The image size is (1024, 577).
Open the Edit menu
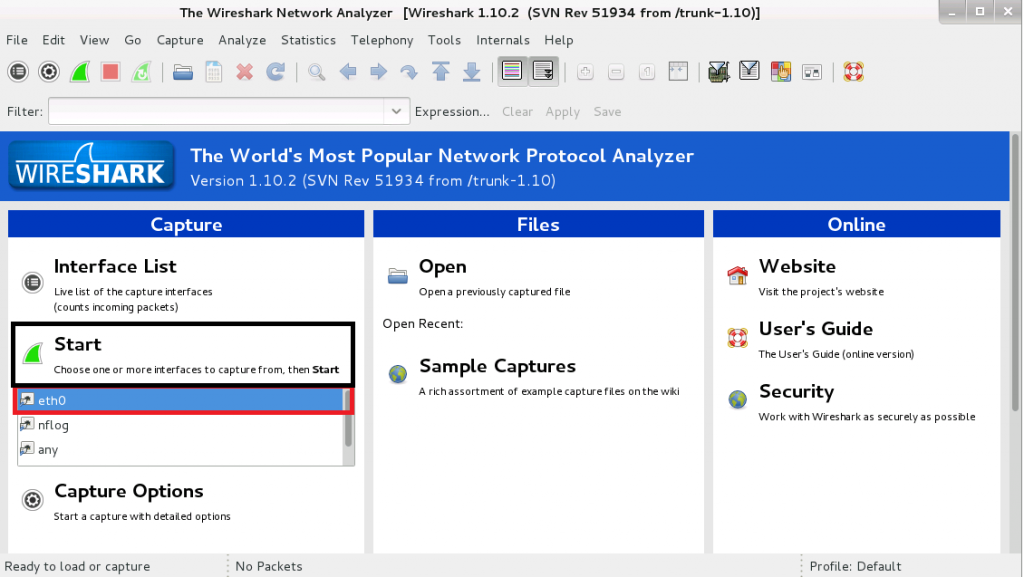coord(54,40)
